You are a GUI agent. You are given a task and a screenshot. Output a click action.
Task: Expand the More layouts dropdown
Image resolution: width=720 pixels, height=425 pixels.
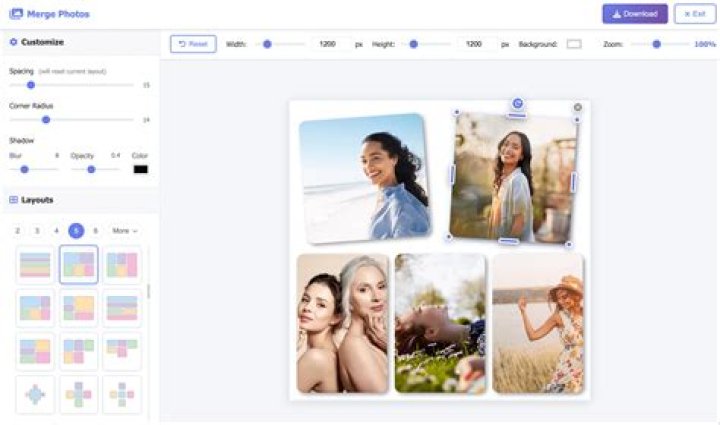125,230
